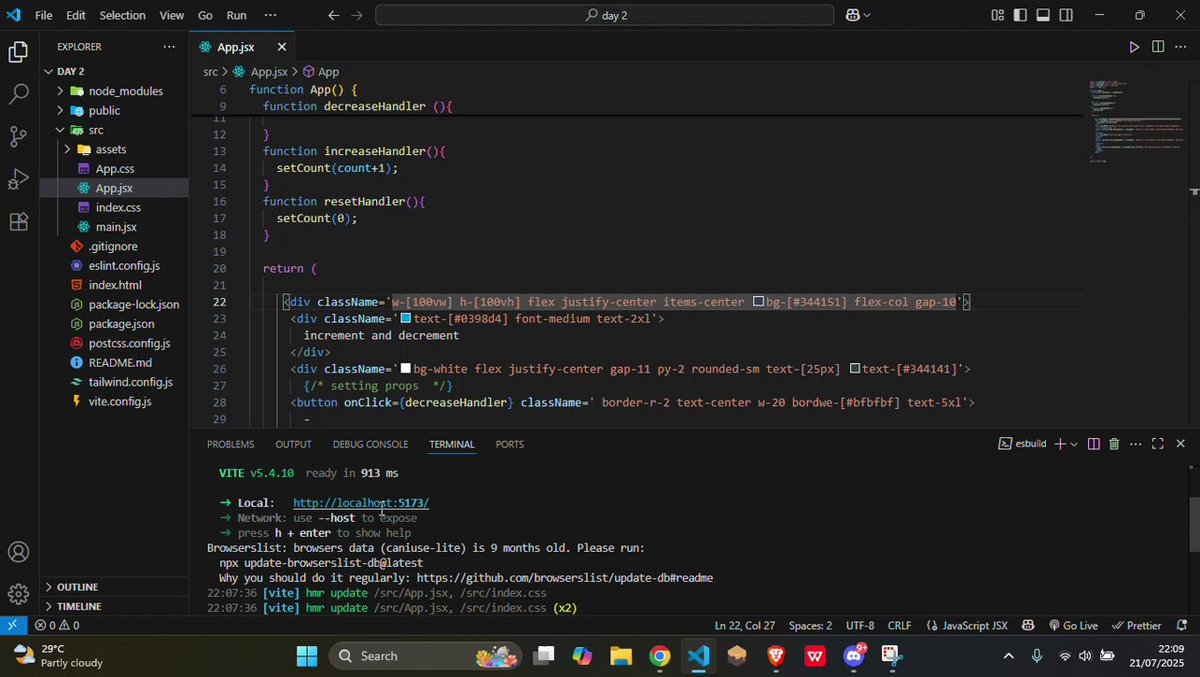1200x677 pixels.
Task: Click Prettier in status bar
Action: tap(1136, 625)
